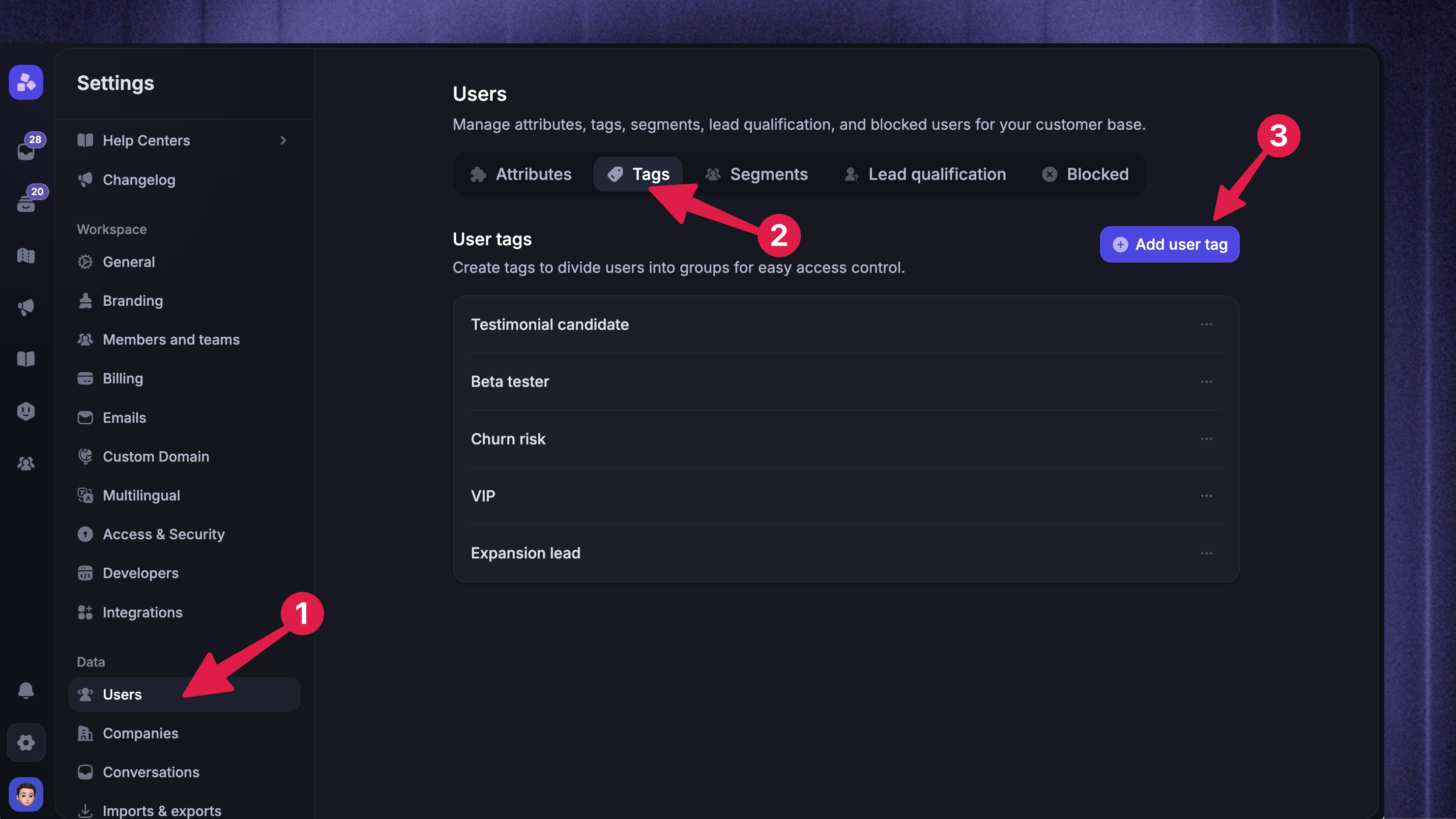Click the user avatar at bottom left
The height and width of the screenshot is (819, 1456).
pos(26,794)
